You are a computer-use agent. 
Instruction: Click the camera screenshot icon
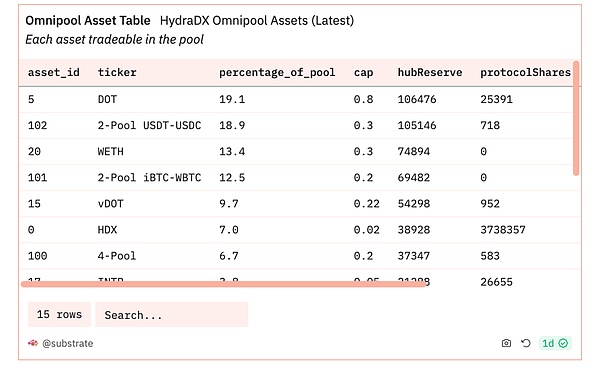click(x=506, y=343)
